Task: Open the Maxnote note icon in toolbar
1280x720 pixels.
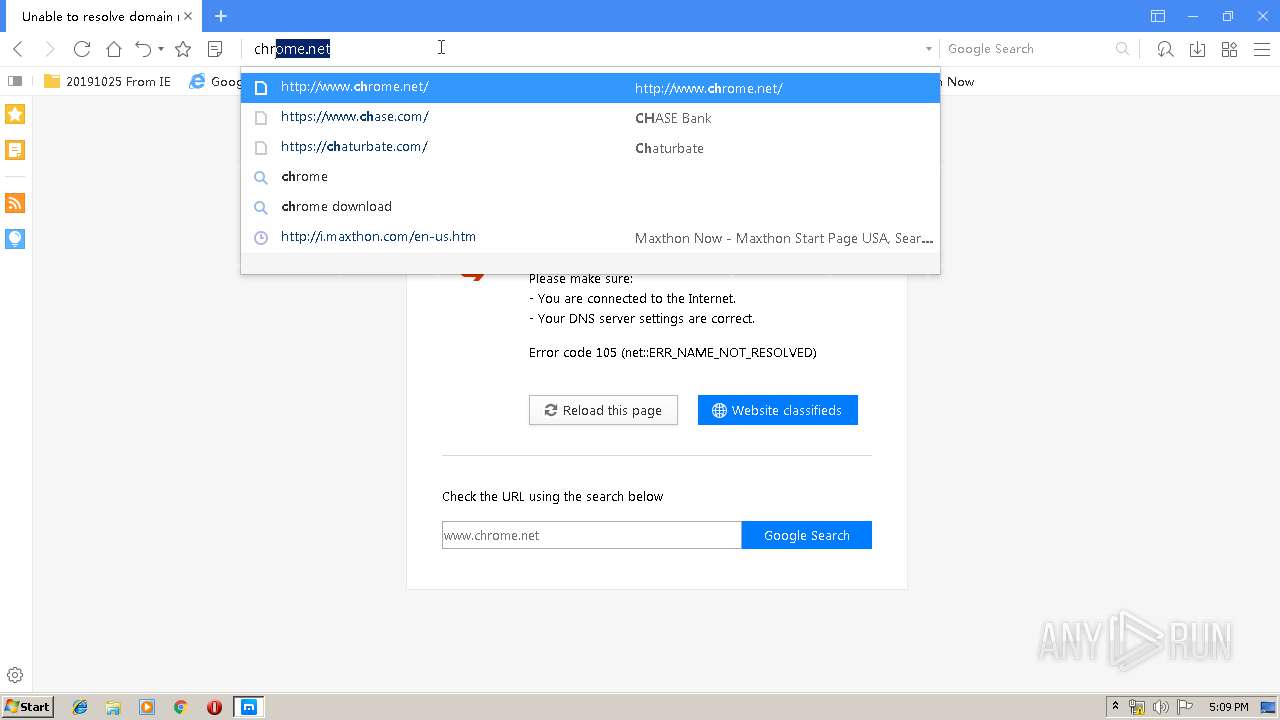Action: click(x=215, y=49)
